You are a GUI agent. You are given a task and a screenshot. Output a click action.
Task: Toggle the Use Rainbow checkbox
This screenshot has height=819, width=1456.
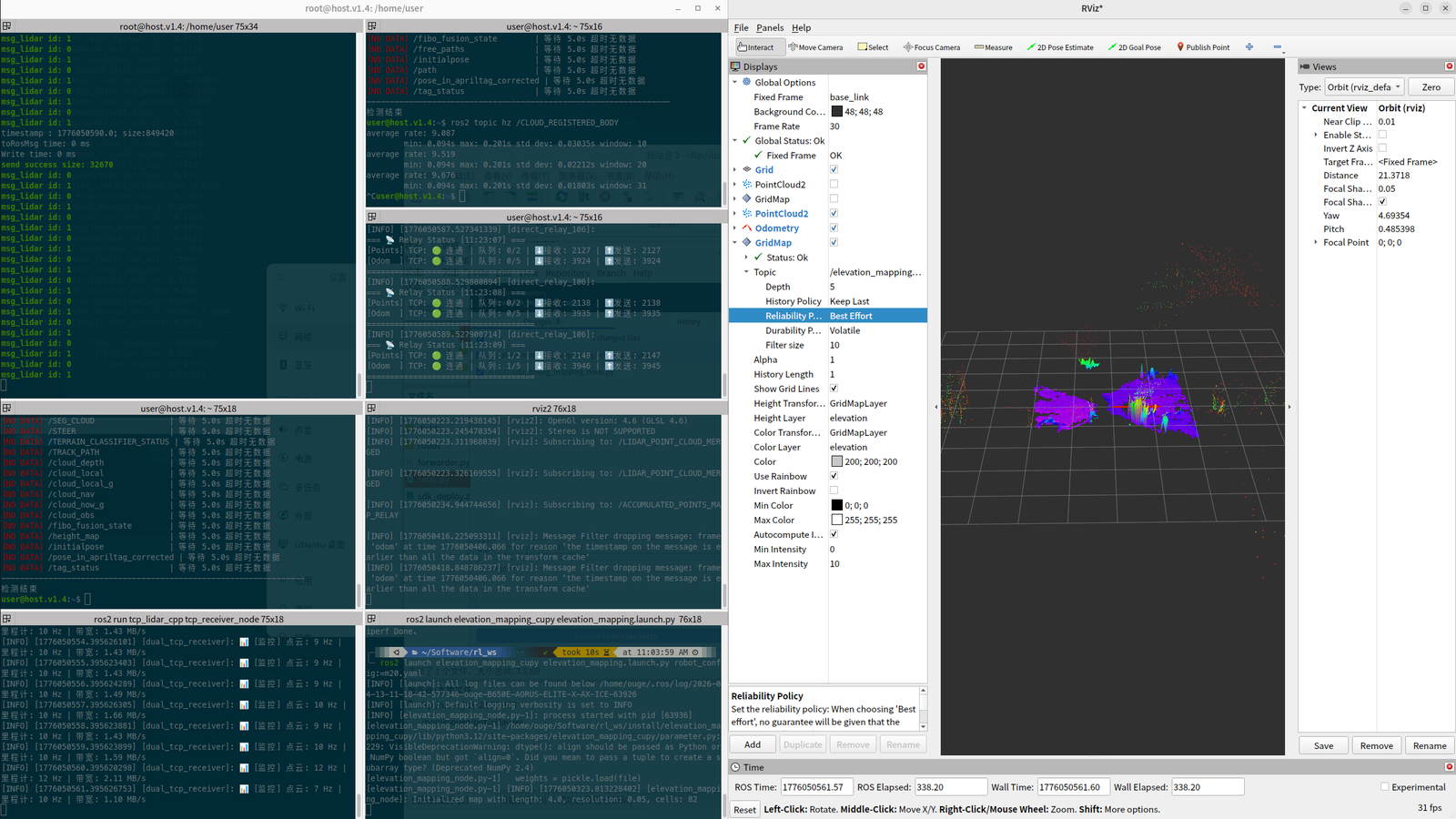click(834, 476)
